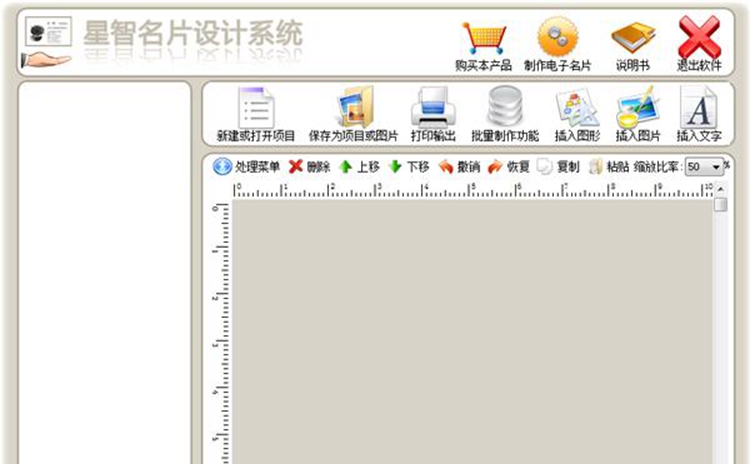Open 制作电子名片 gear icon

tap(558, 36)
